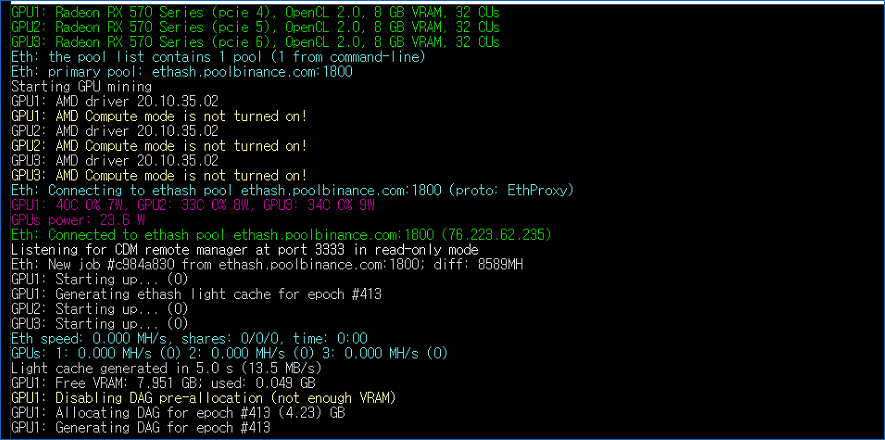Click the 'Connecting to ethash pool' EthProxy line

pyautogui.click(x=292, y=191)
